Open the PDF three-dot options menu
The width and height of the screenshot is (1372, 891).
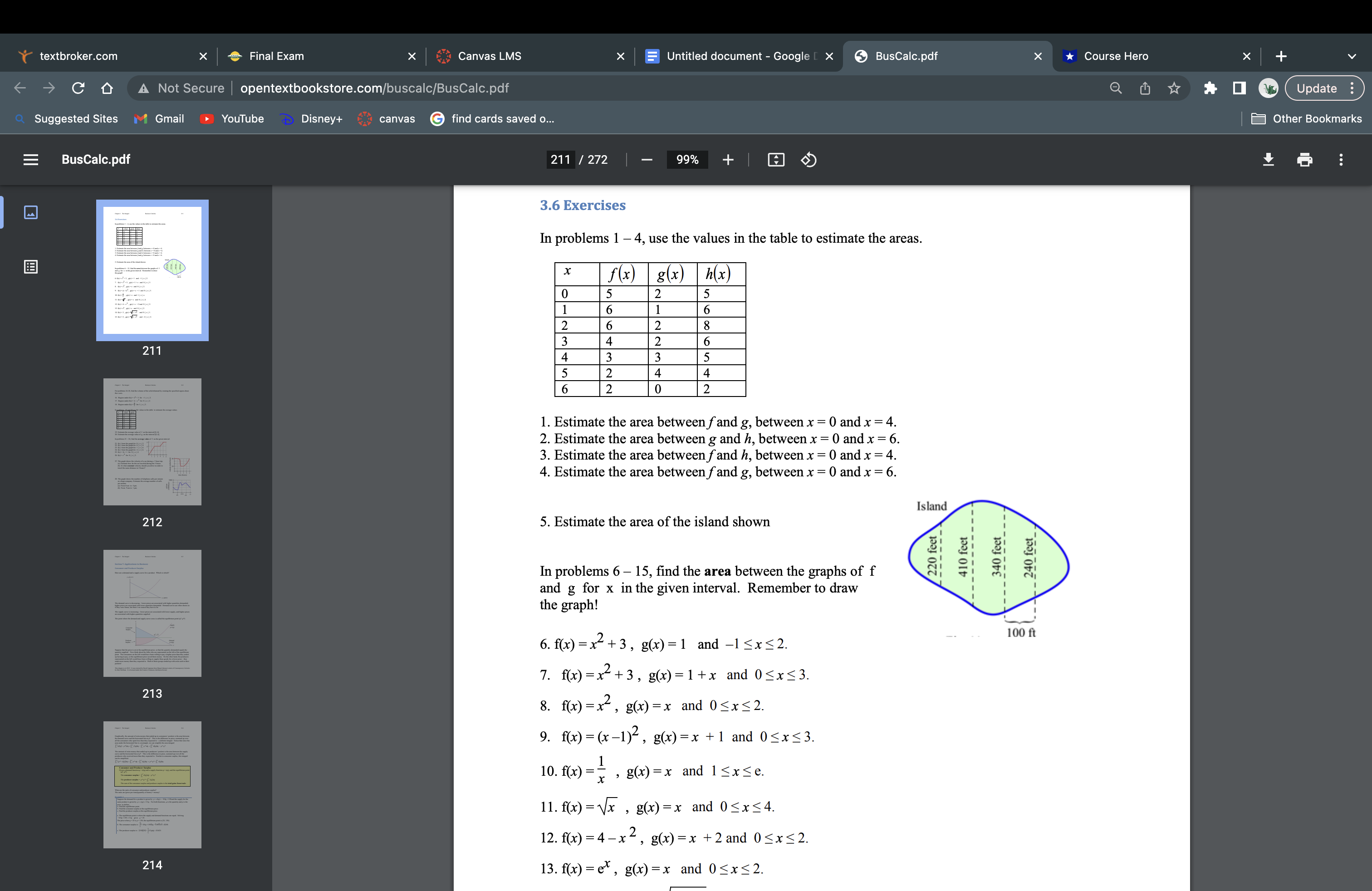click(1342, 160)
